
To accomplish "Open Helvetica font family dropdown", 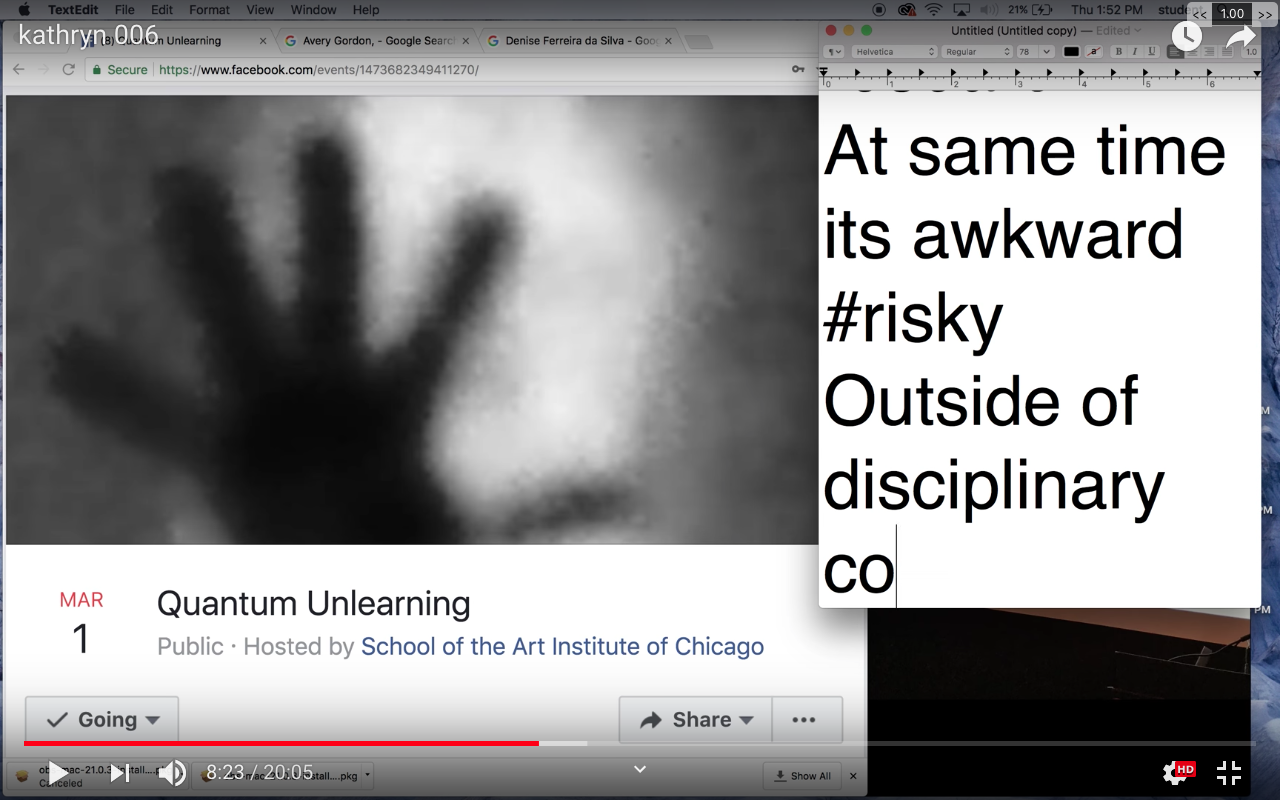I will [893, 51].
